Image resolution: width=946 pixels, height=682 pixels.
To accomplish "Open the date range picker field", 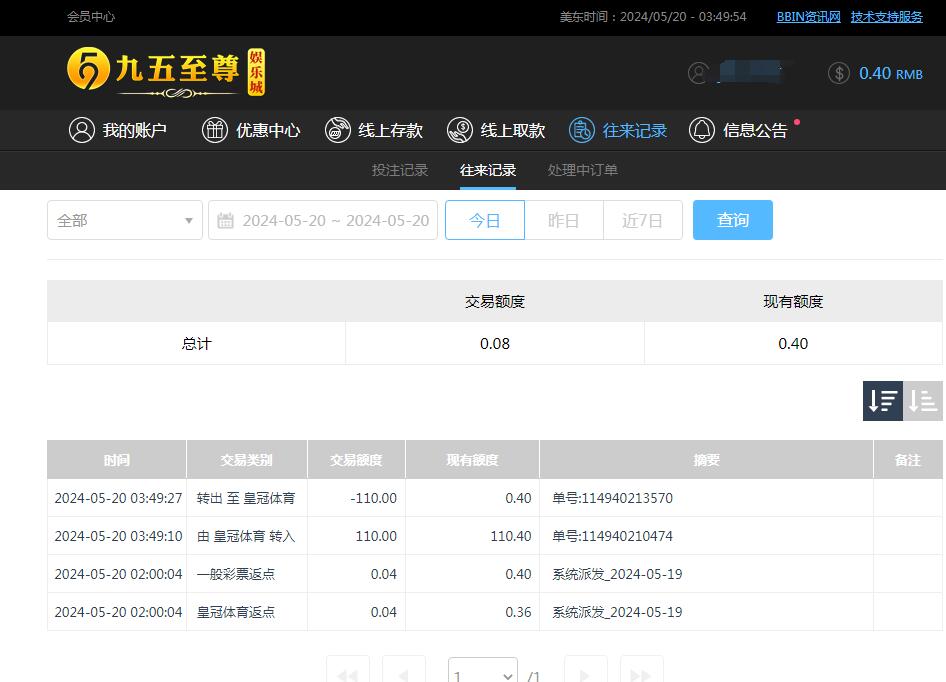I will pos(335,220).
